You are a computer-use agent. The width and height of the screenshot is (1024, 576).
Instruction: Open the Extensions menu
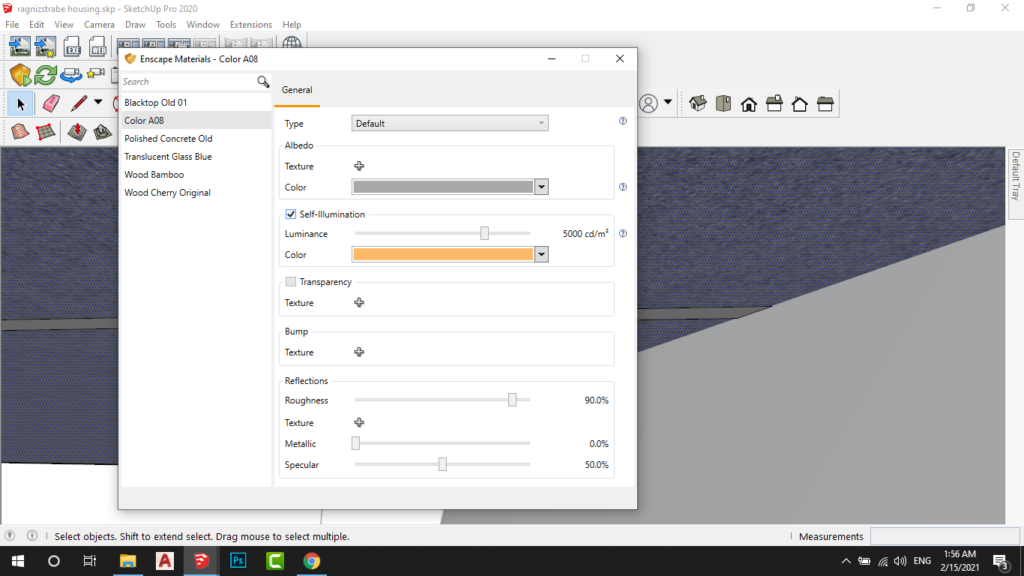(x=251, y=25)
